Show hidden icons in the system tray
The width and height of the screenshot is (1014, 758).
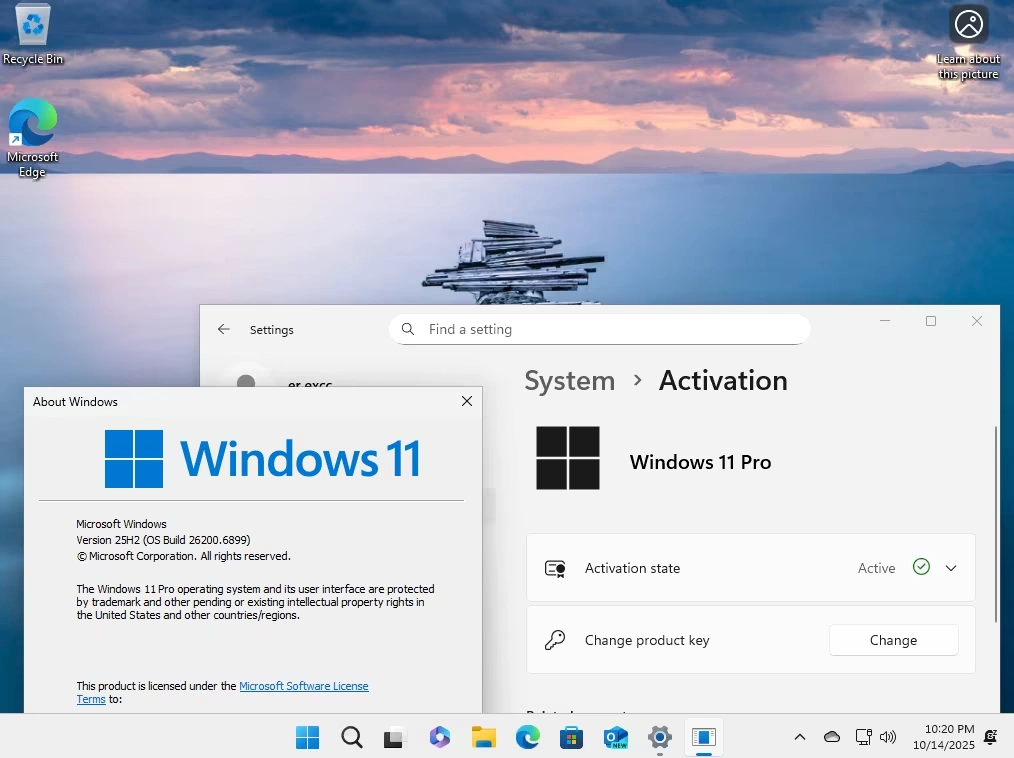point(799,737)
